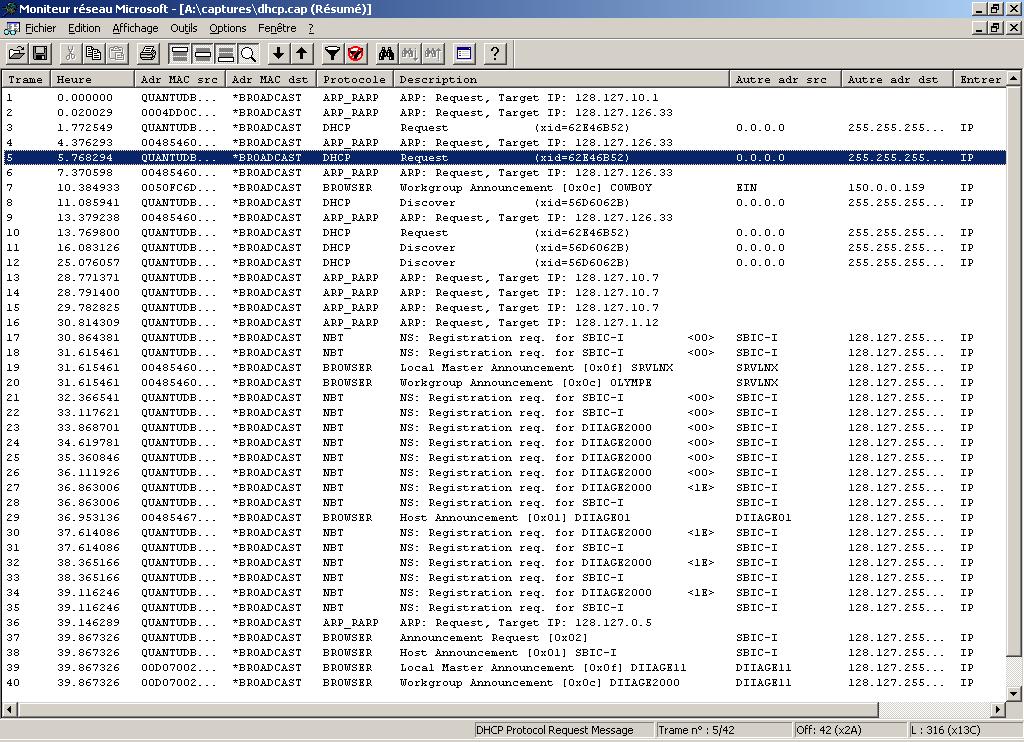The height and width of the screenshot is (742, 1024).
Task: Select frame 3 DHCP Request row
Action: pyautogui.click(x=504, y=128)
